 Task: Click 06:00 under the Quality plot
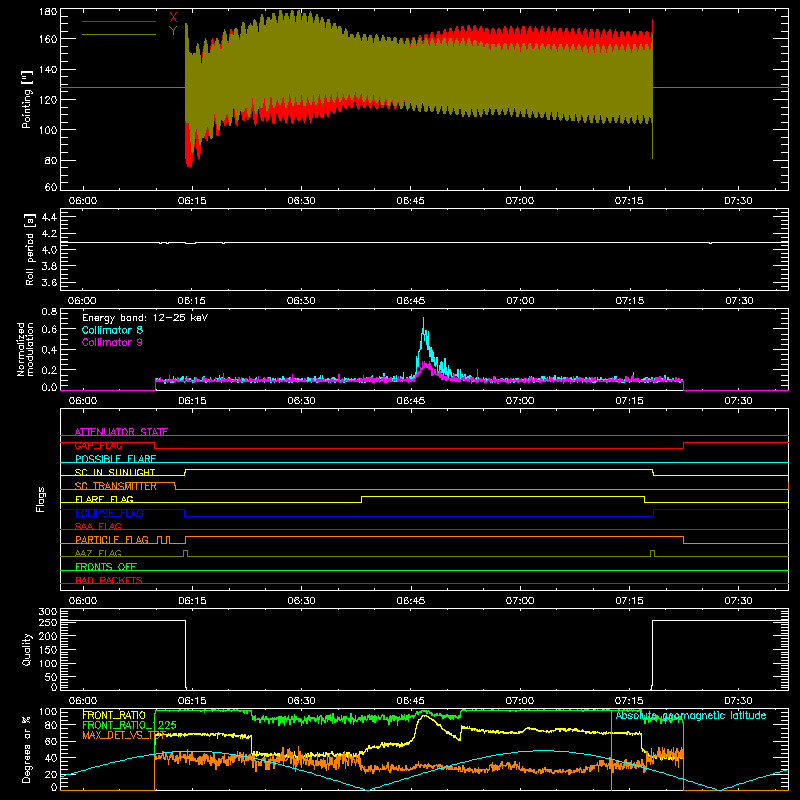tap(83, 701)
